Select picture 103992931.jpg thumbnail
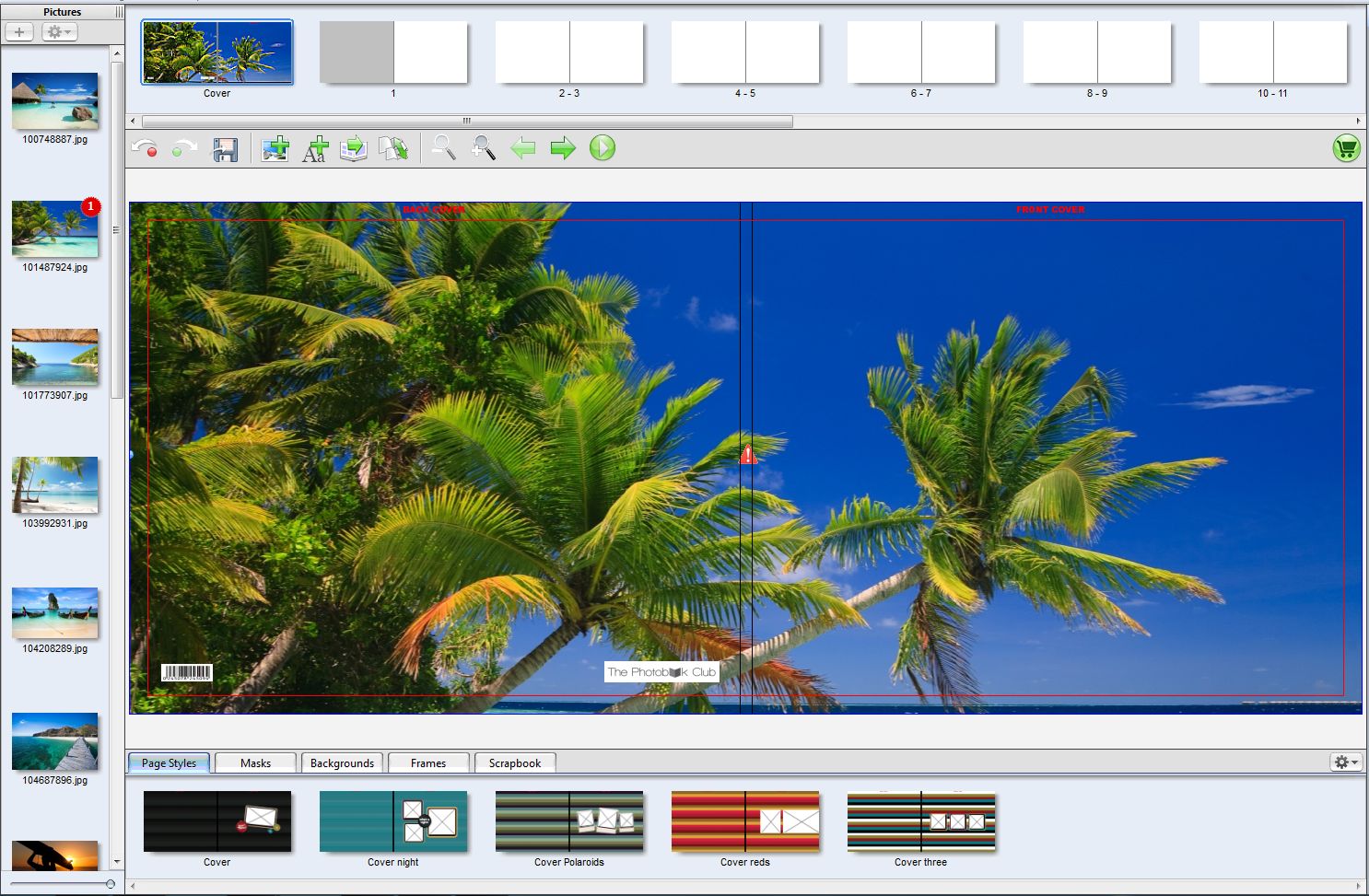This screenshot has width=1369, height=896. (x=55, y=485)
